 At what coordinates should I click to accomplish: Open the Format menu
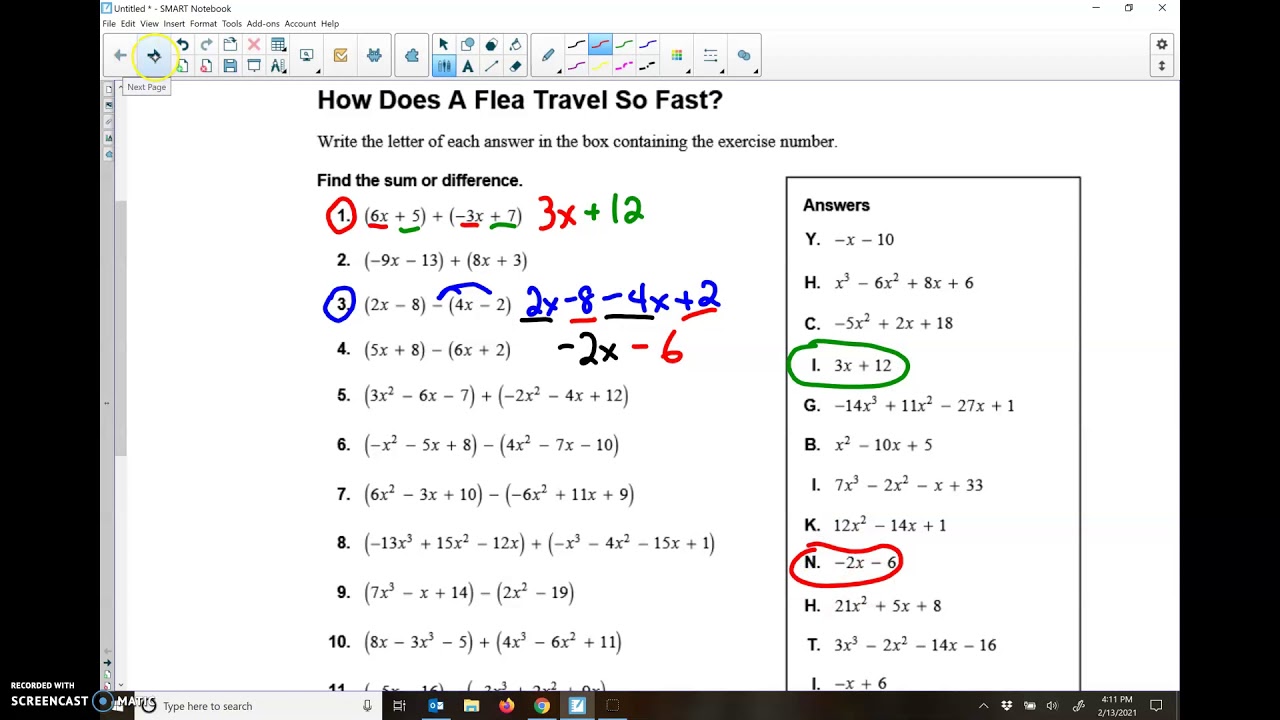pyautogui.click(x=203, y=23)
